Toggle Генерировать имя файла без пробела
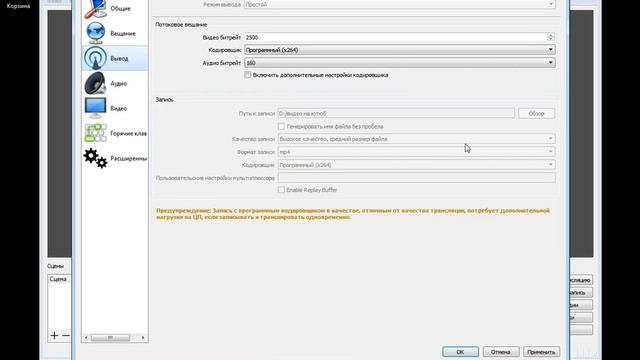Viewport: 640px width, 360px height. pyautogui.click(x=281, y=127)
